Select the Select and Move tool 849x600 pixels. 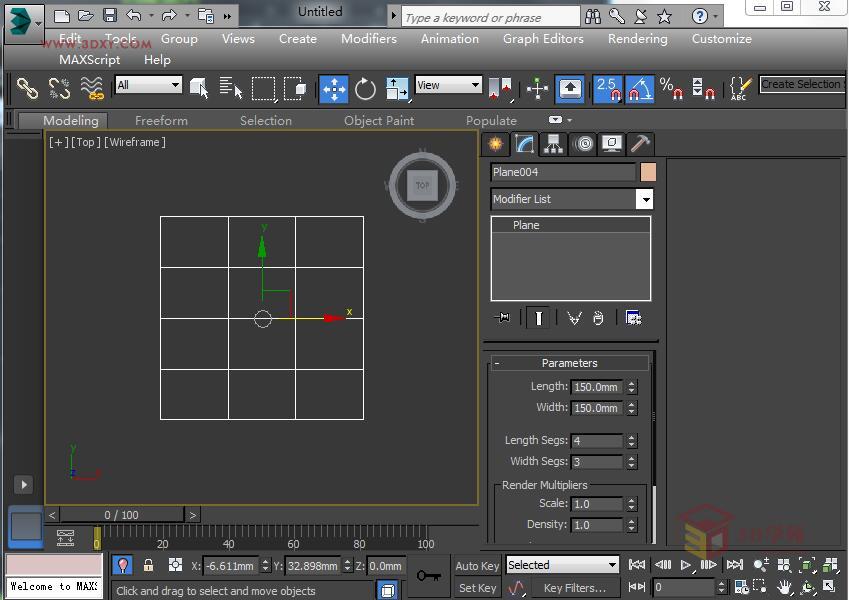pos(334,89)
